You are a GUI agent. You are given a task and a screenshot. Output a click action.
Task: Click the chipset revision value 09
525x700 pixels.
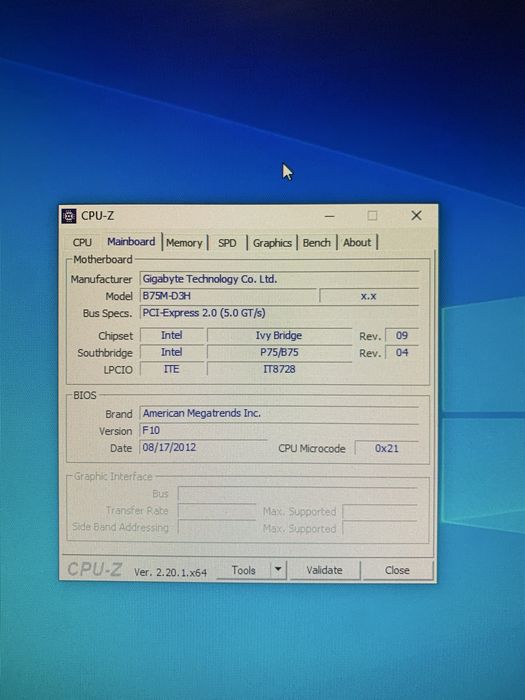click(x=402, y=335)
